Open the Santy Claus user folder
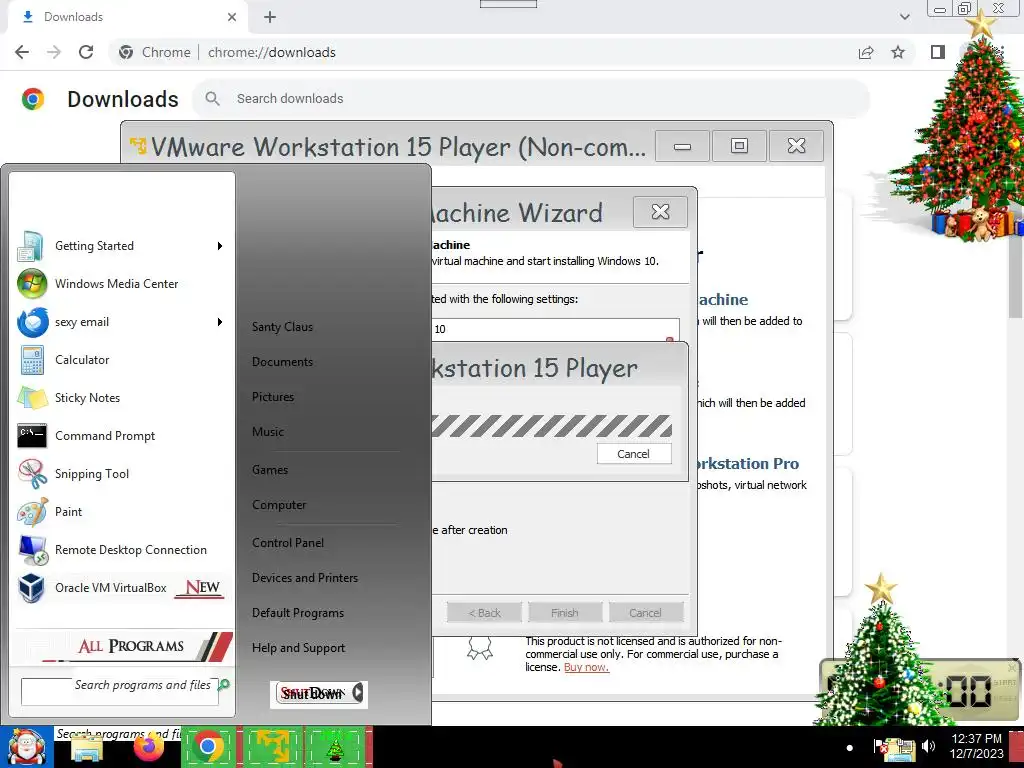This screenshot has height=768, width=1024. pos(282,327)
